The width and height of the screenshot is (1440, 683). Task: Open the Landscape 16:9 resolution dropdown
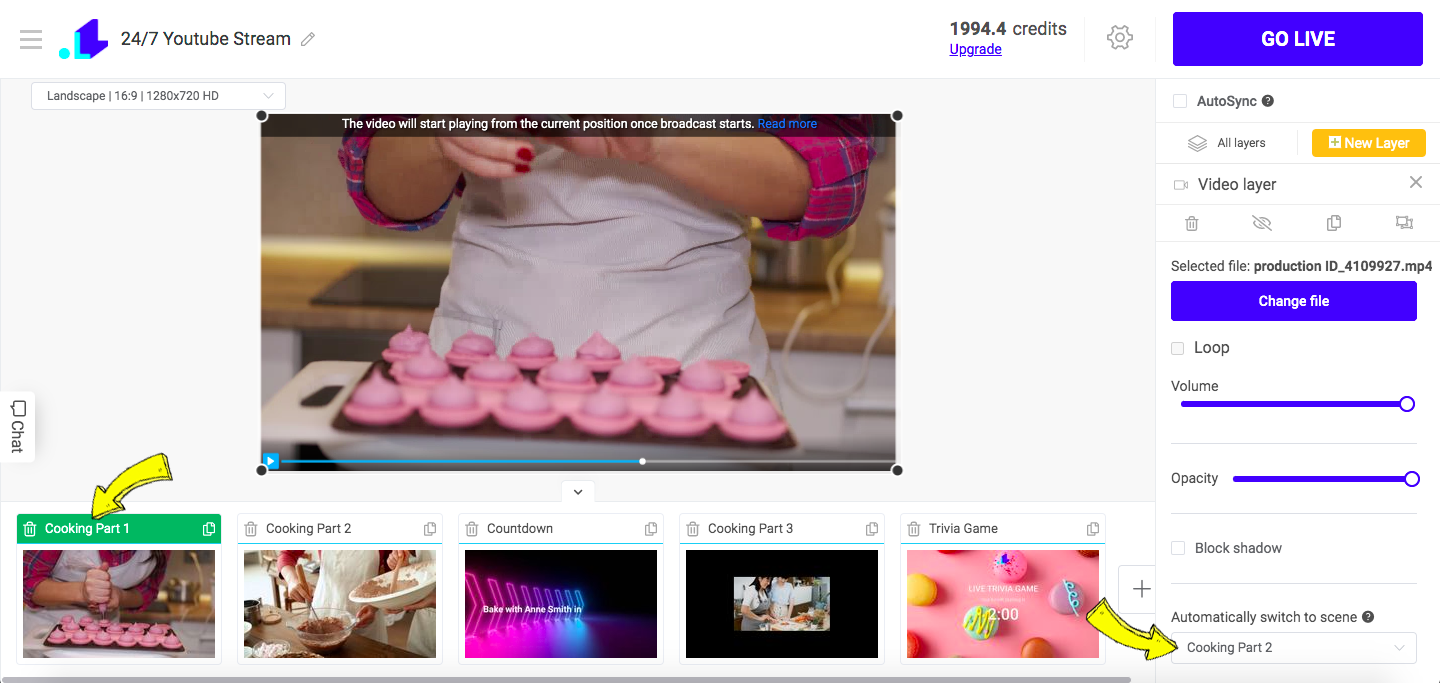tap(157, 95)
